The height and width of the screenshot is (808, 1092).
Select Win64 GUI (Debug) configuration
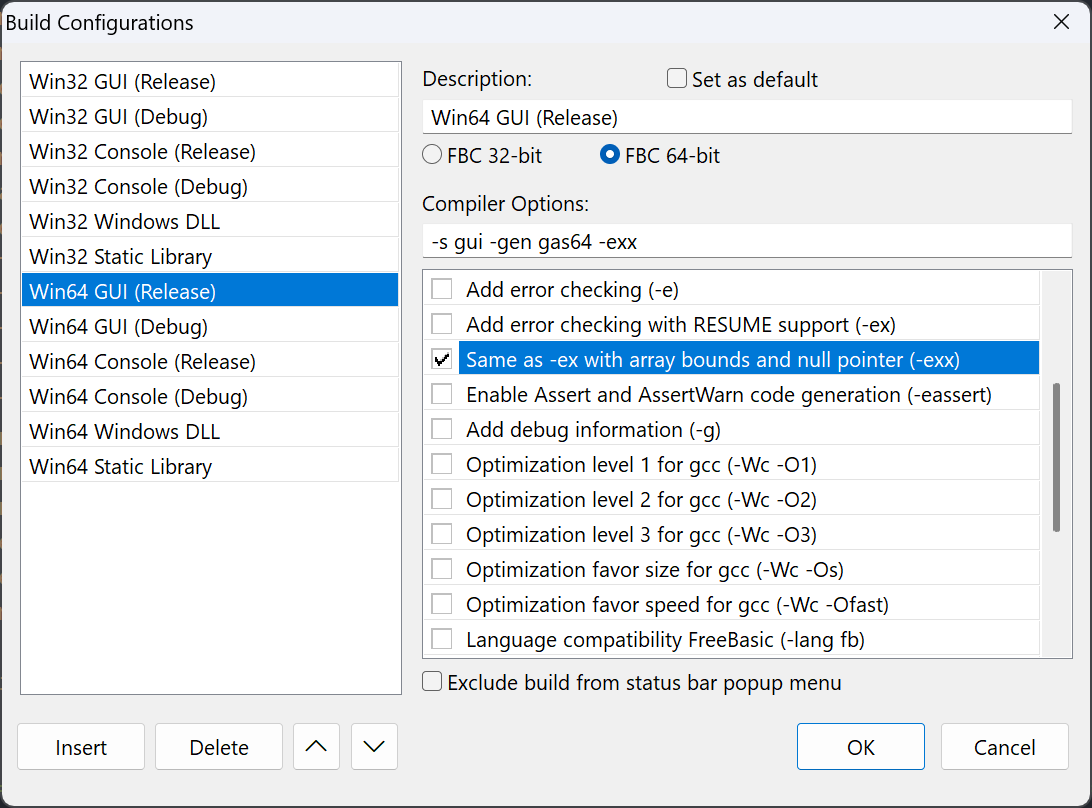pos(210,326)
